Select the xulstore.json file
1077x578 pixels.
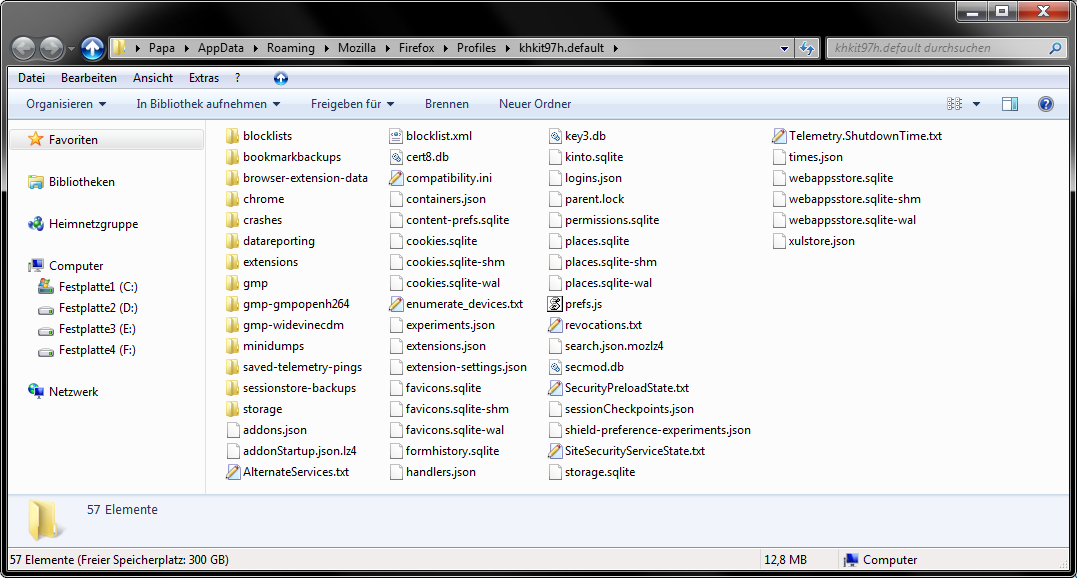point(821,241)
